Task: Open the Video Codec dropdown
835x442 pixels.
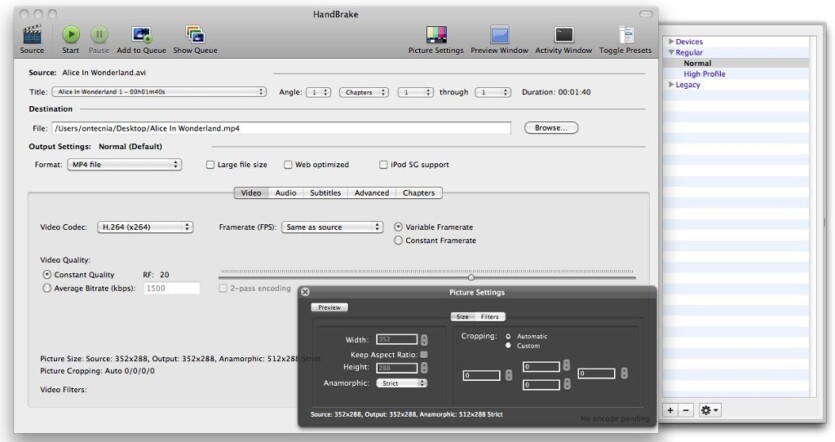Action: coord(145,227)
